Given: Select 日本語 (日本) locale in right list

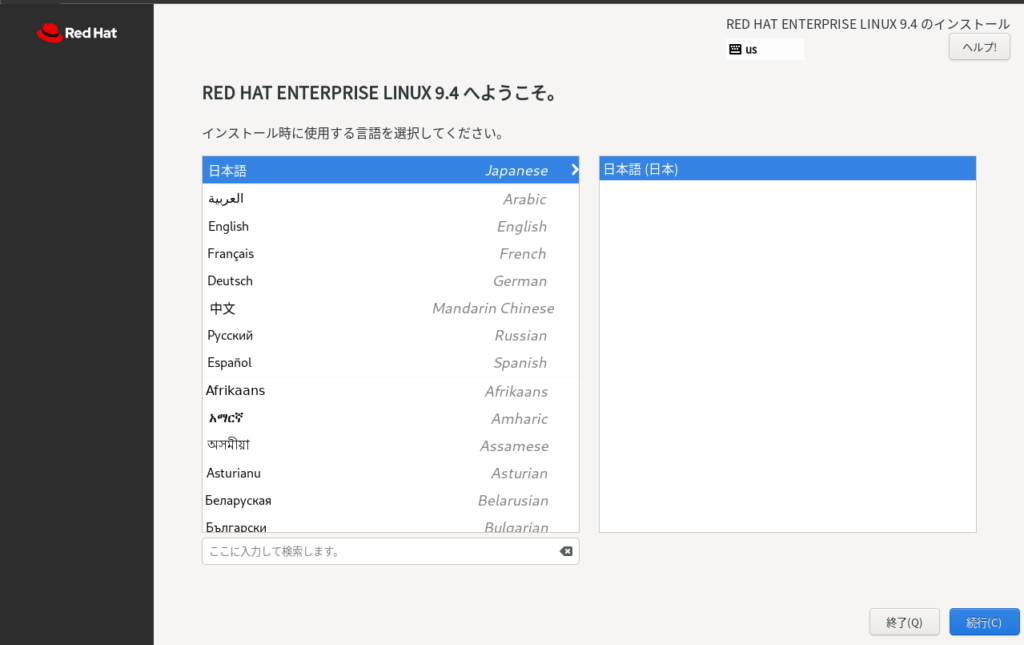Looking at the screenshot, I should click(x=786, y=169).
